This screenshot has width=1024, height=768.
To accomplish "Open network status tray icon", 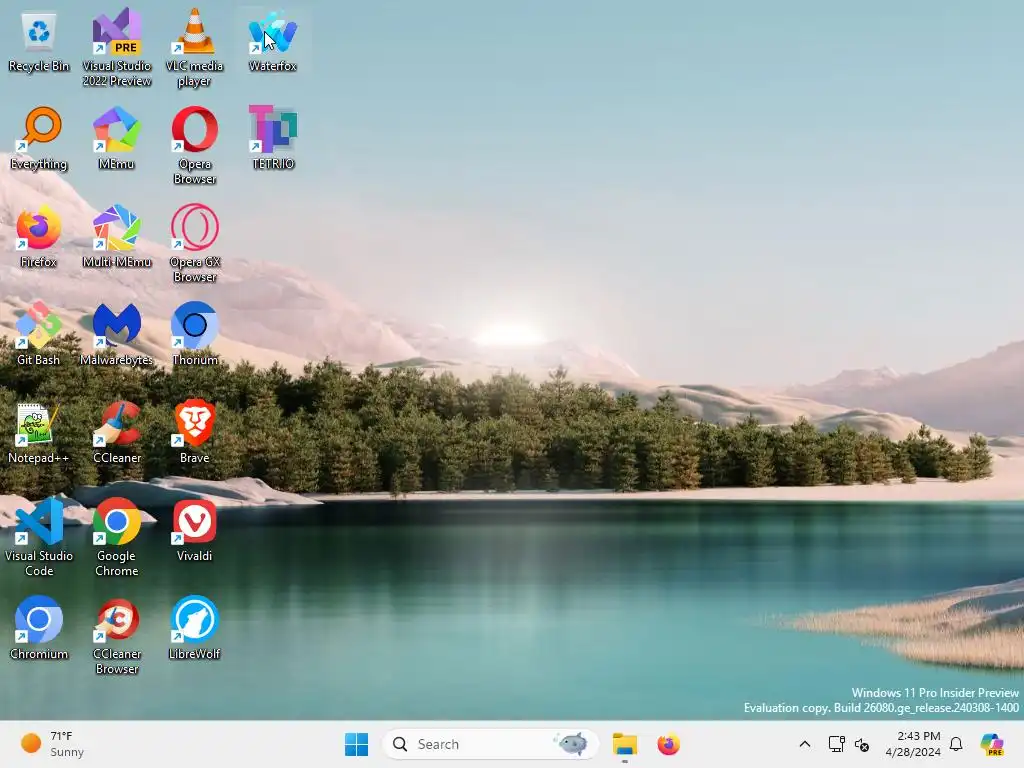I will point(837,744).
